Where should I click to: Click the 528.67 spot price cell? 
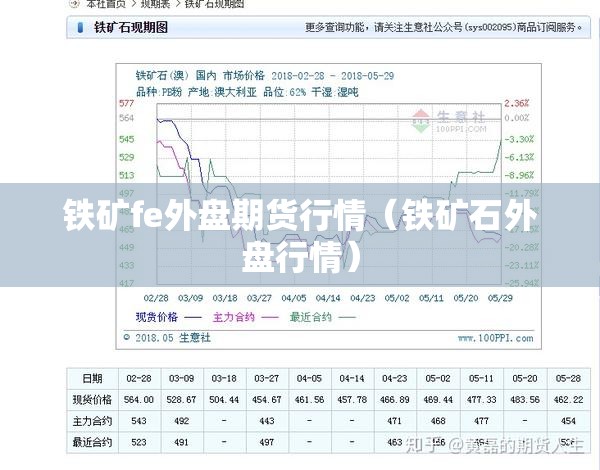coord(181,400)
